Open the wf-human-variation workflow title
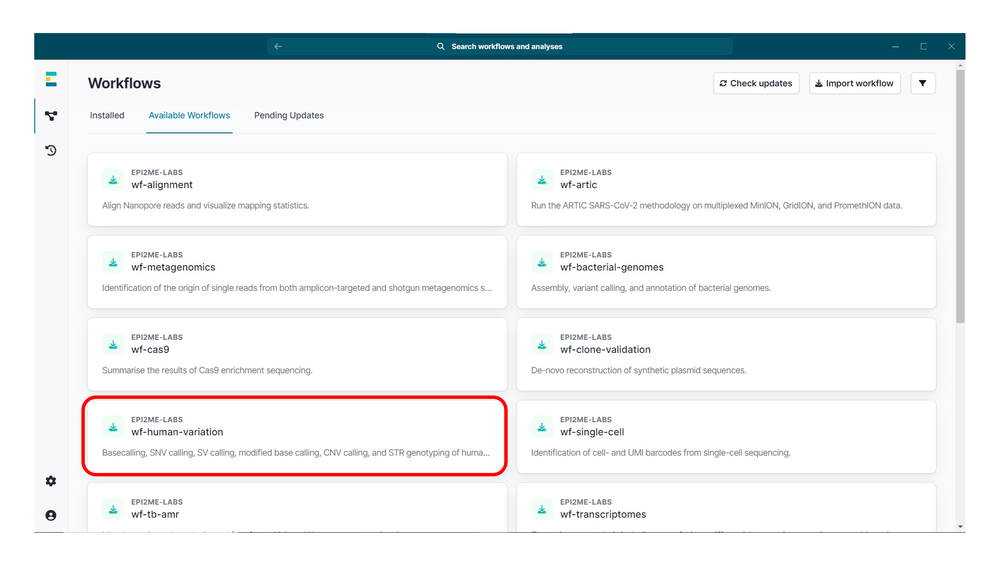 177,432
